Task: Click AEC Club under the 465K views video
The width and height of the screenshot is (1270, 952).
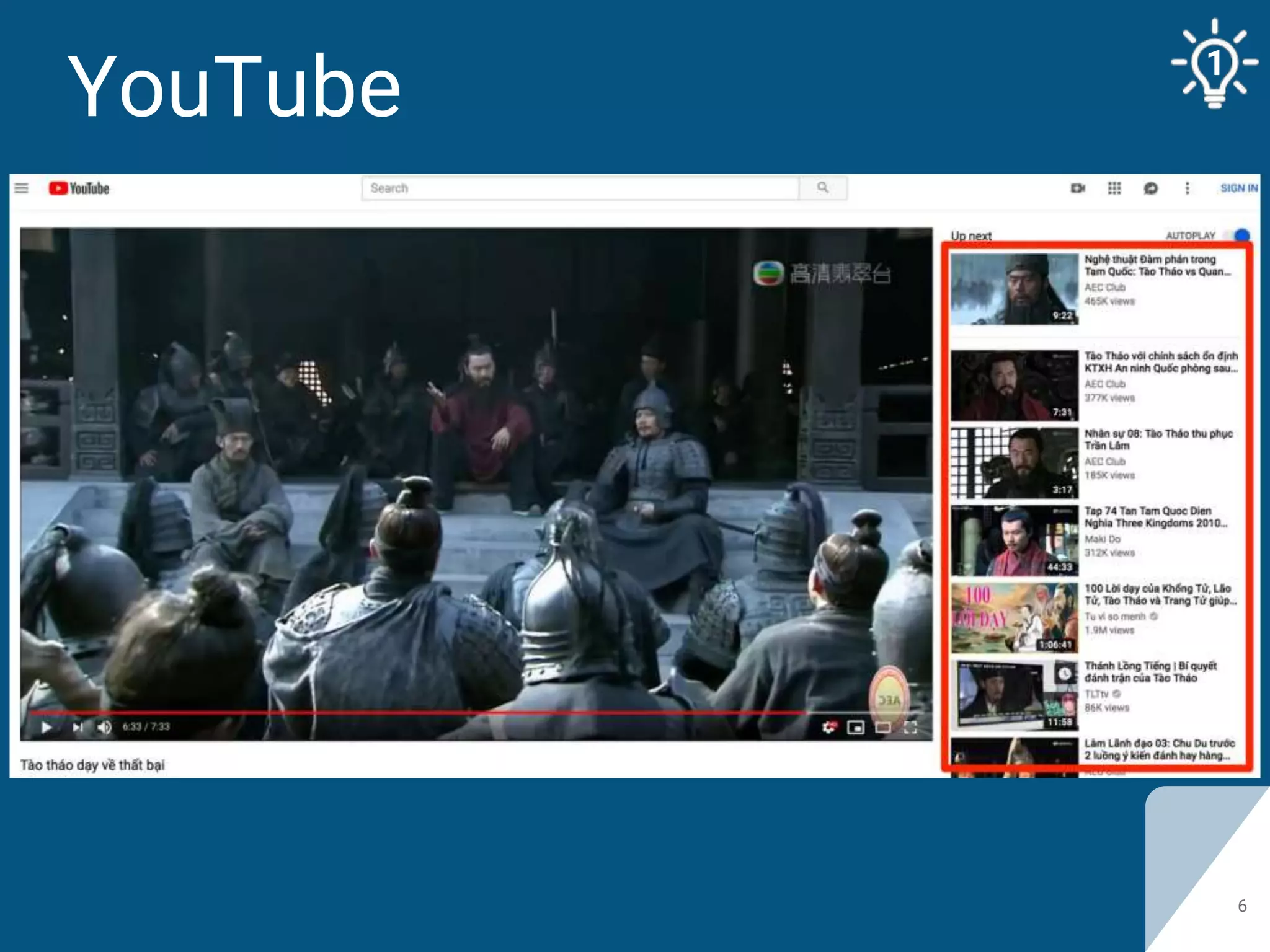Action: click(x=1104, y=288)
